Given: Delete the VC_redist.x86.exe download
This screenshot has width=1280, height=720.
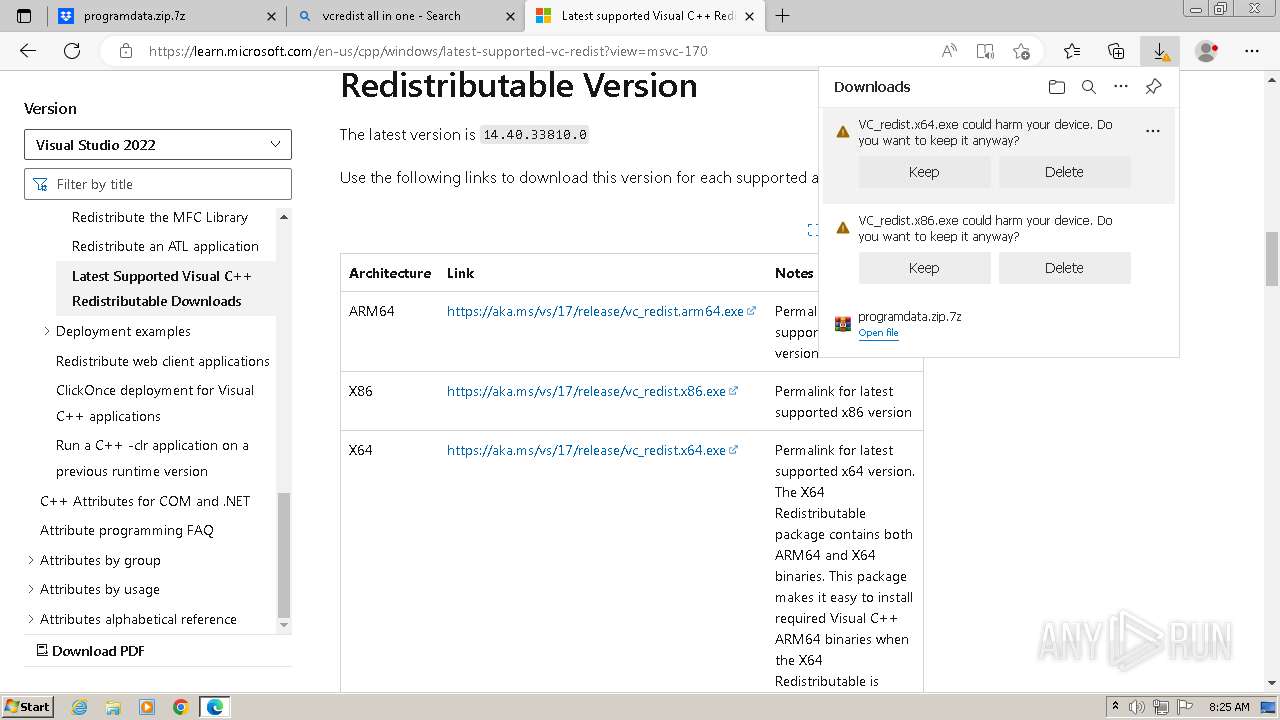Looking at the screenshot, I should click(1064, 268).
